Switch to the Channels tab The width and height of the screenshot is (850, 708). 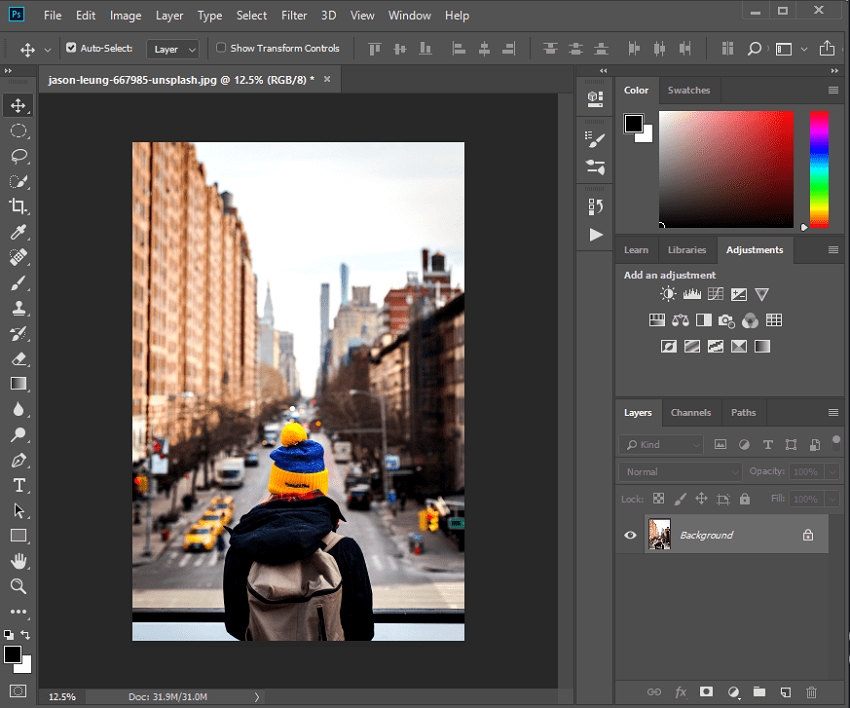tap(690, 412)
